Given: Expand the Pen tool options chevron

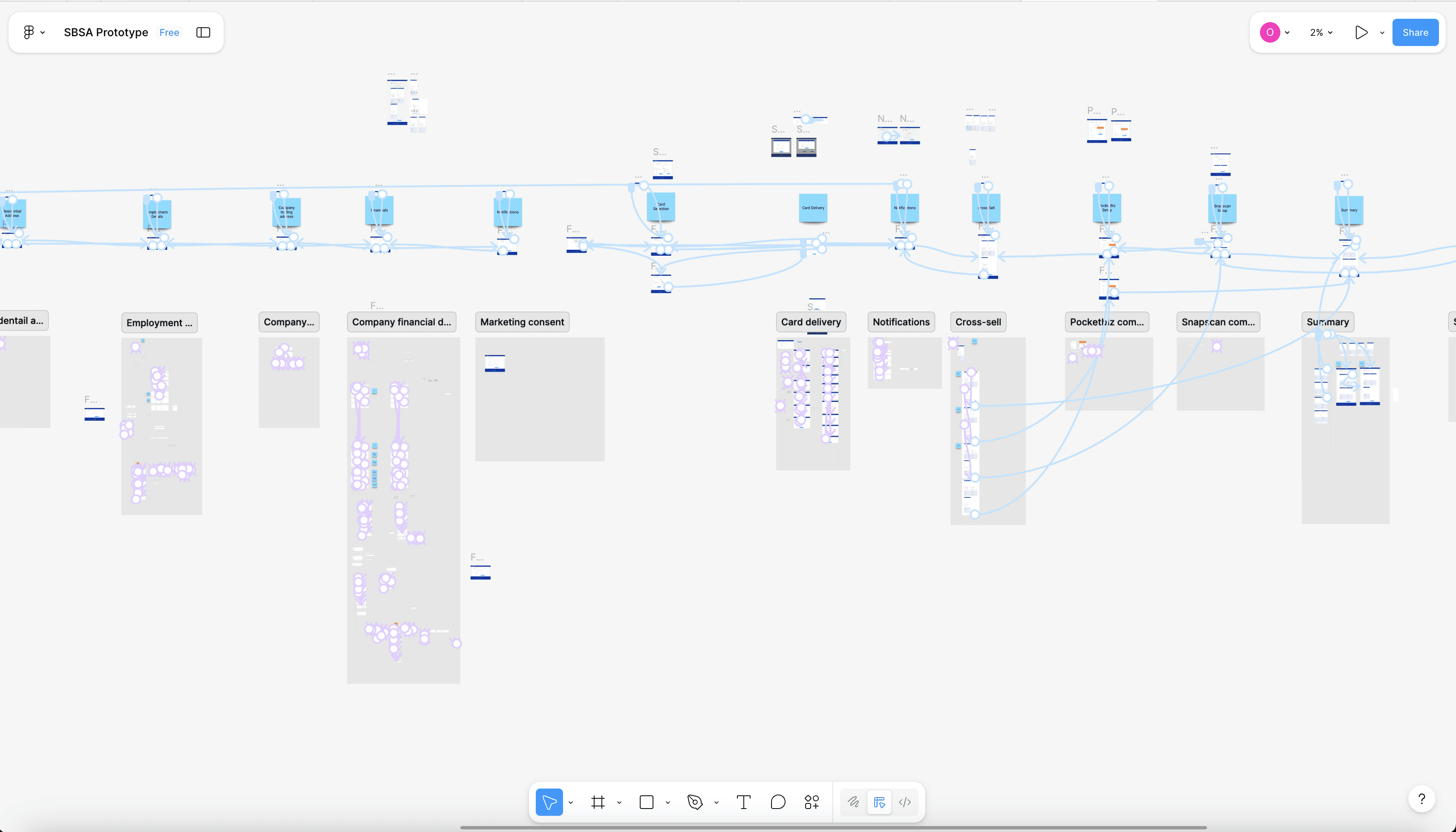Looking at the screenshot, I should [716, 802].
